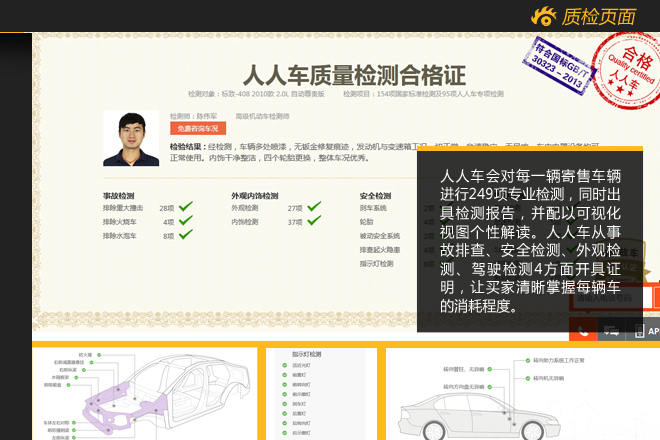The width and height of the screenshot is (660, 440).
Task: Click the 检测师：陈伟军 name label
Action: tap(194, 116)
